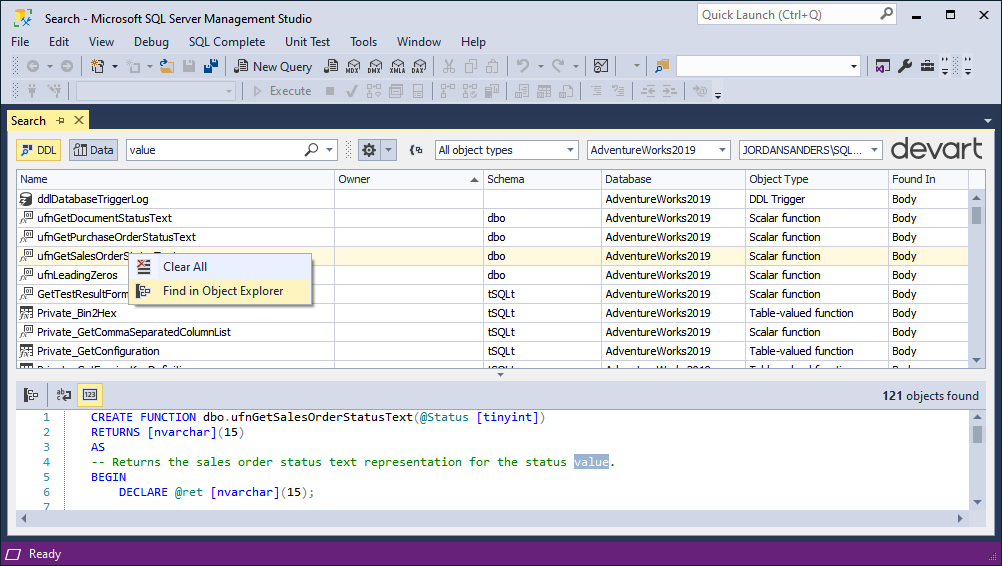Sort by the Object Type column header
This screenshot has width=1002, height=566.
[817, 180]
